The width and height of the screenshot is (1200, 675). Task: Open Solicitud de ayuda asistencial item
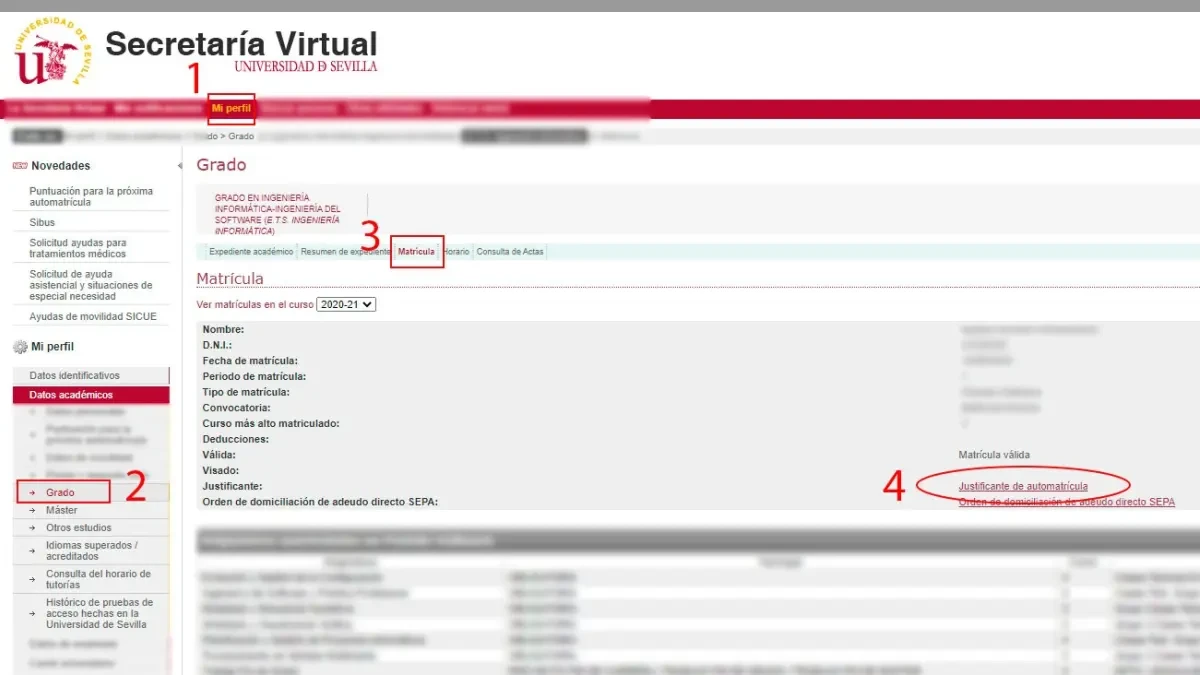point(91,285)
